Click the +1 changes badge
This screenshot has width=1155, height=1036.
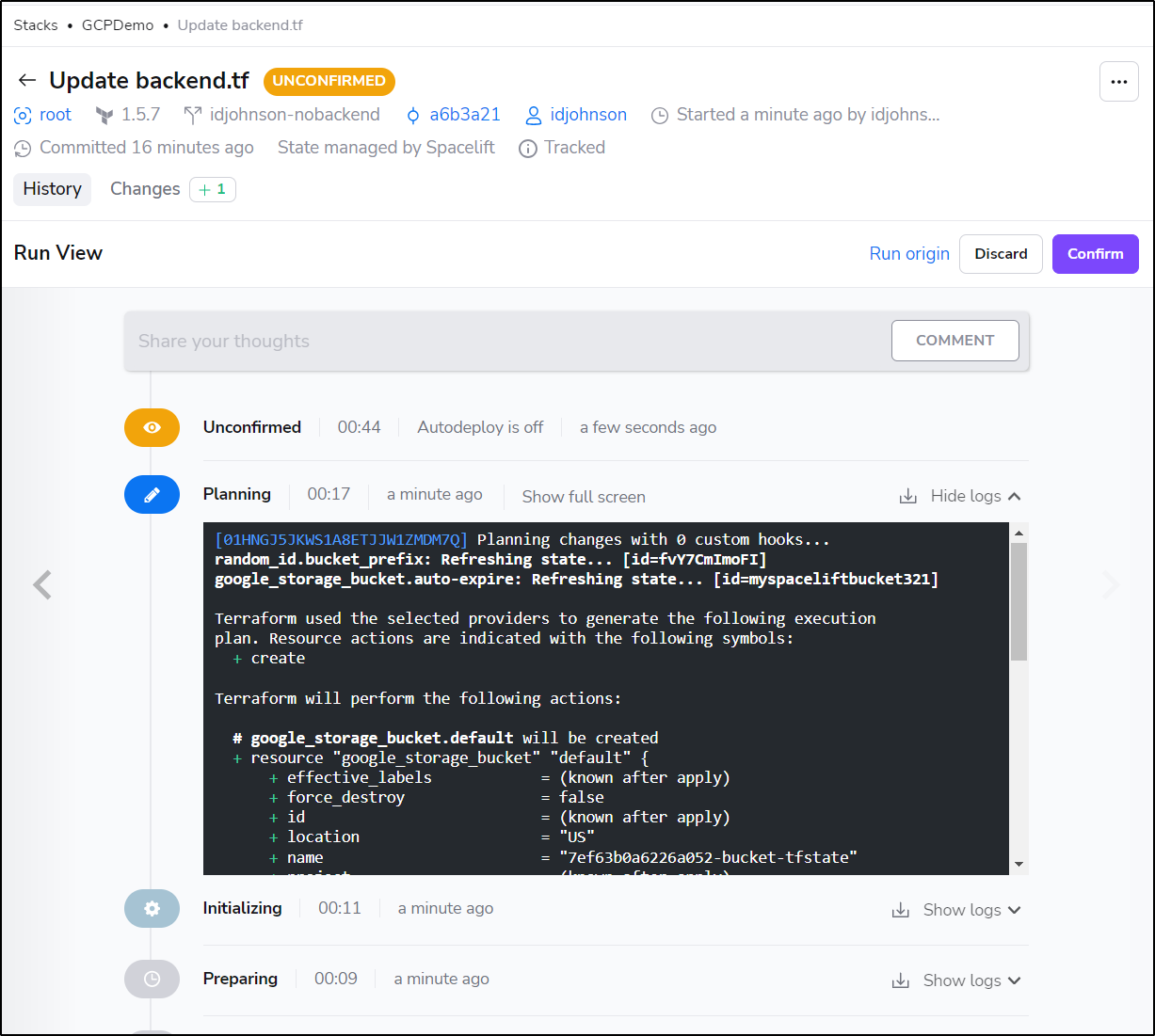(213, 189)
